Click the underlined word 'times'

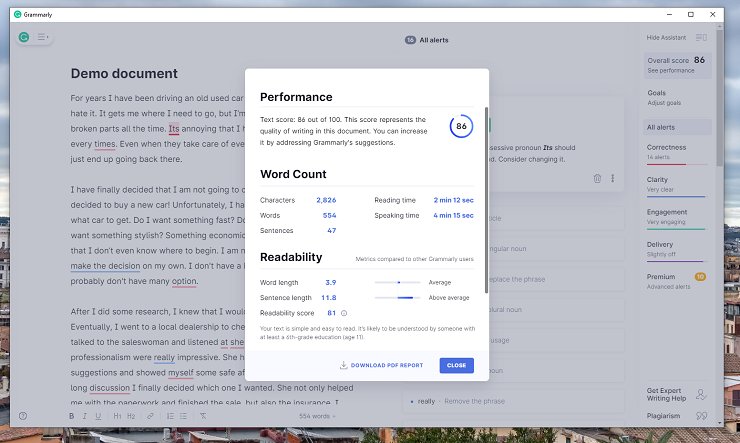pyautogui.click(x=105, y=144)
